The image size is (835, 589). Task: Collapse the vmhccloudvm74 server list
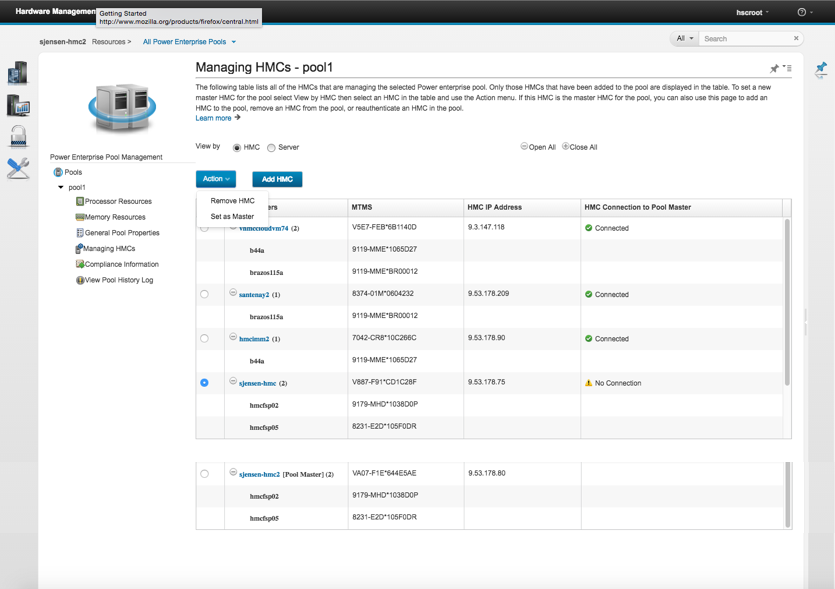point(232,227)
